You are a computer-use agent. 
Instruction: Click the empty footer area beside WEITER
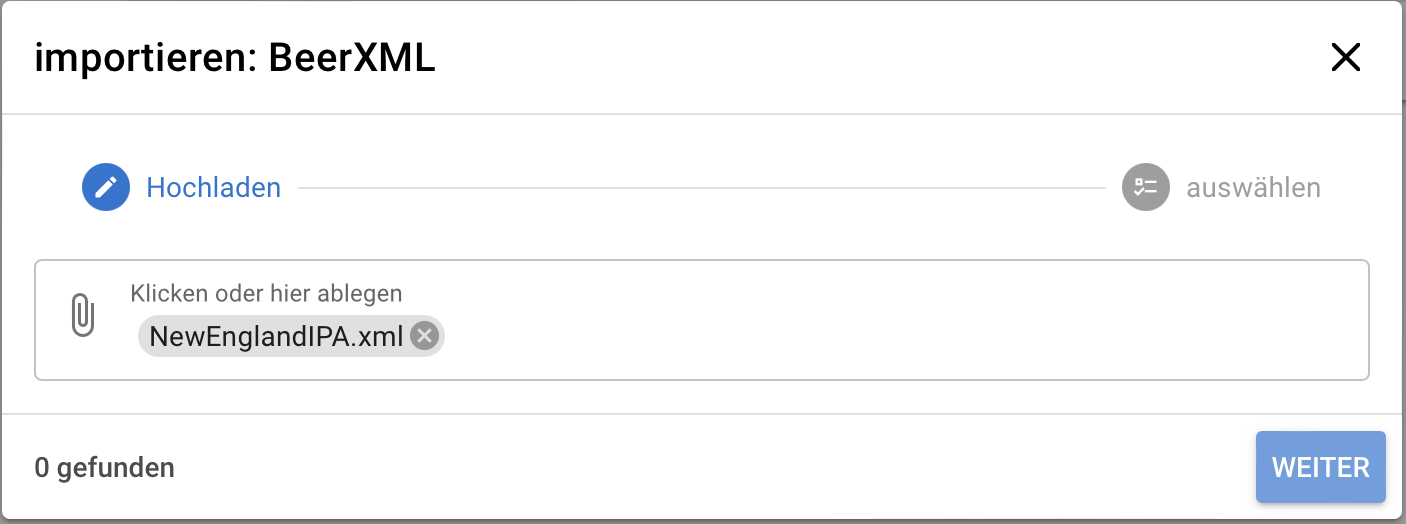tap(700, 467)
